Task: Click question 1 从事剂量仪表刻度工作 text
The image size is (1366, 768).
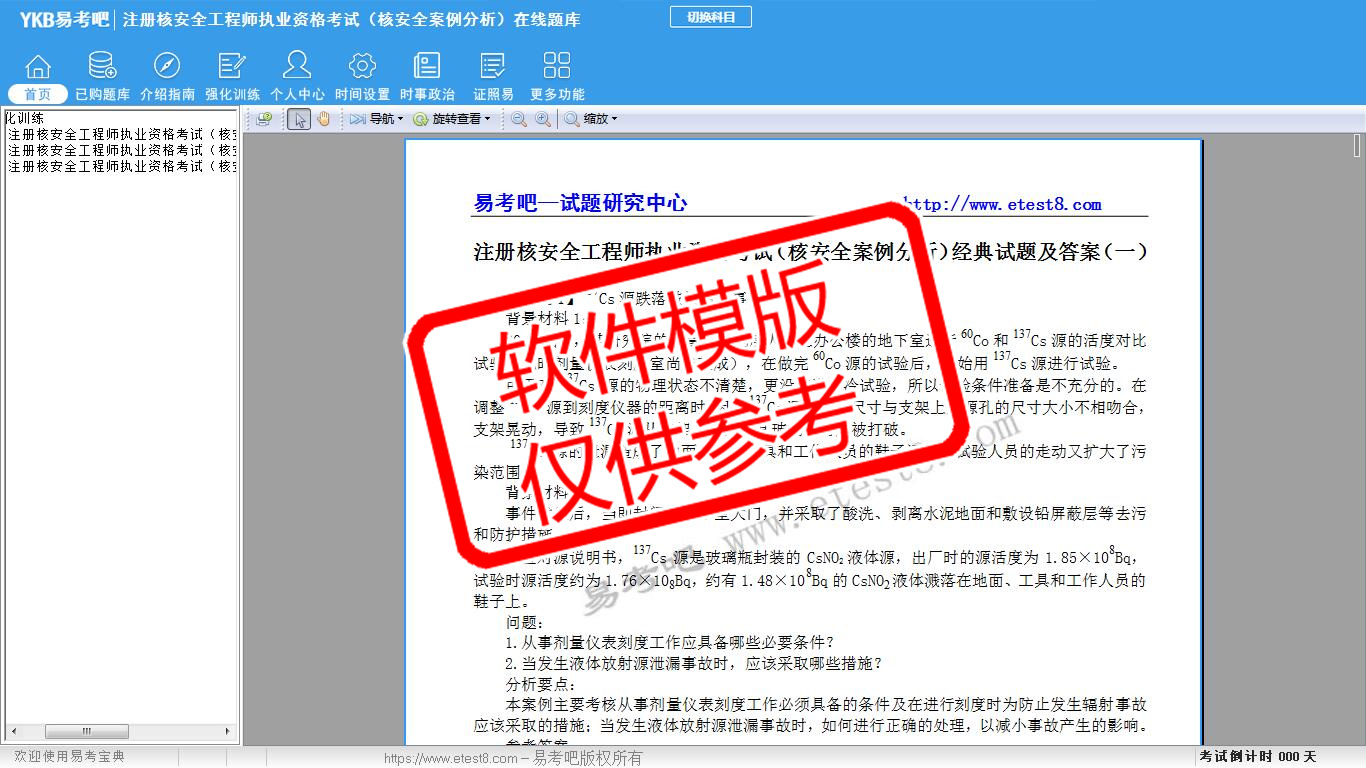Action: pos(670,642)
